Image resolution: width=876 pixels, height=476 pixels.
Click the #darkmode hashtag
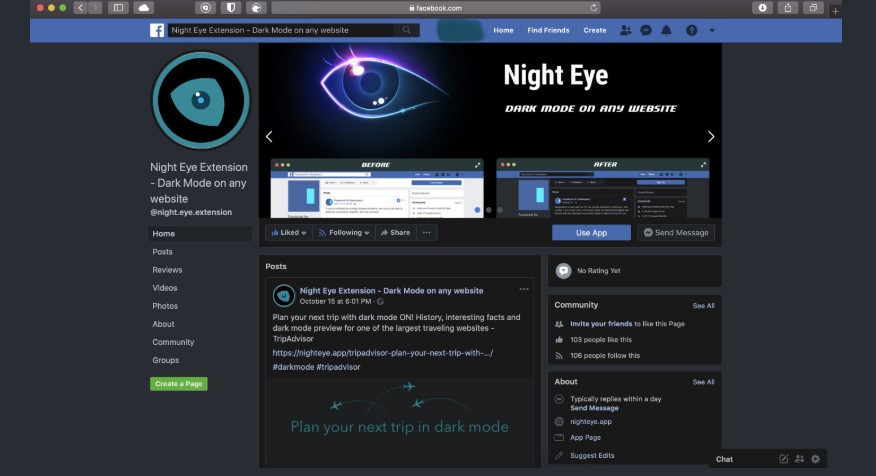coord(293,367)
